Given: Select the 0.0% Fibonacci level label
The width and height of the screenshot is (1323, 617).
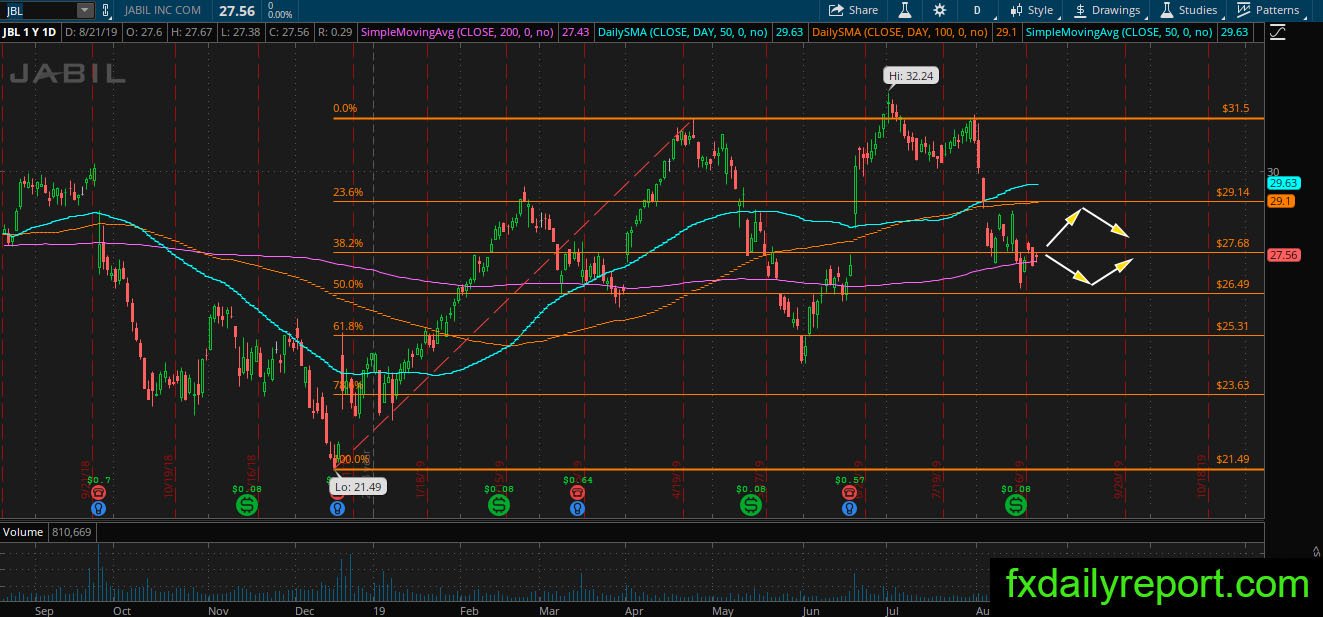Looking at the screenshot, I should point(345,108).
